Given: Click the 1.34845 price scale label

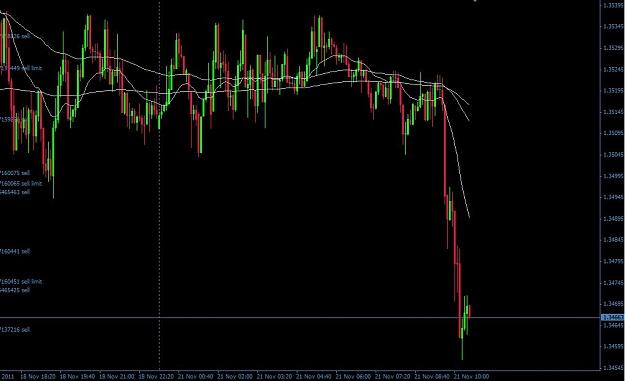Looking at the screenshot, I should pyautogui.click(x=613, y=240).
